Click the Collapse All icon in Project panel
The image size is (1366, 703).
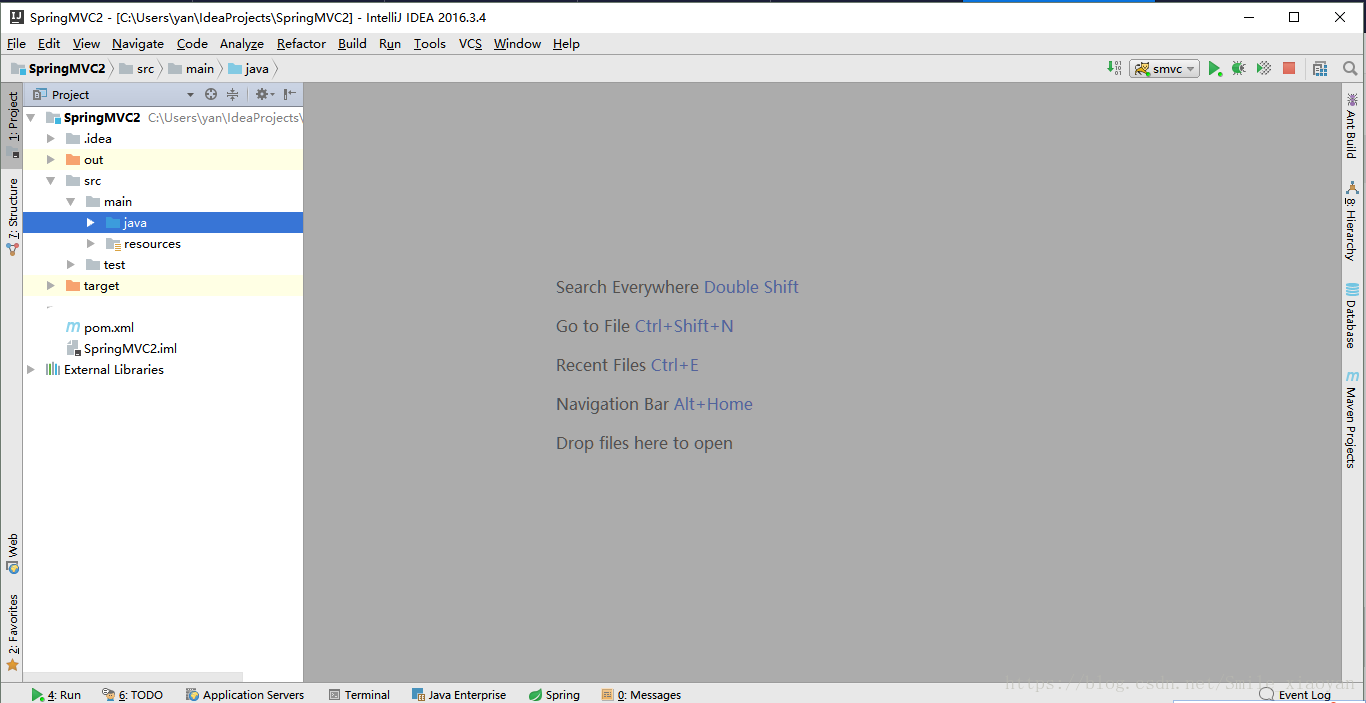point(232,94)
